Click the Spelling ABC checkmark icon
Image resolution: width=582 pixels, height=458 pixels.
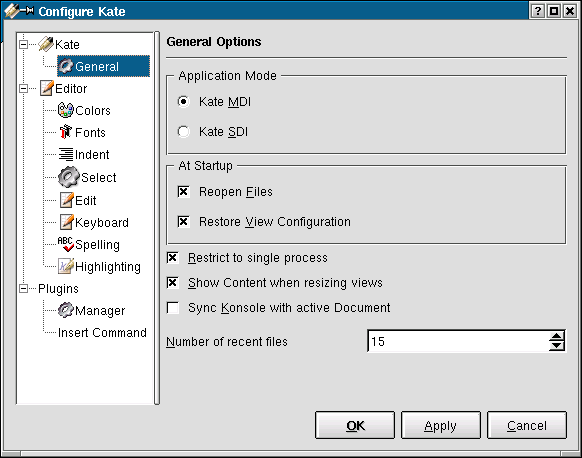pos(66,244)
